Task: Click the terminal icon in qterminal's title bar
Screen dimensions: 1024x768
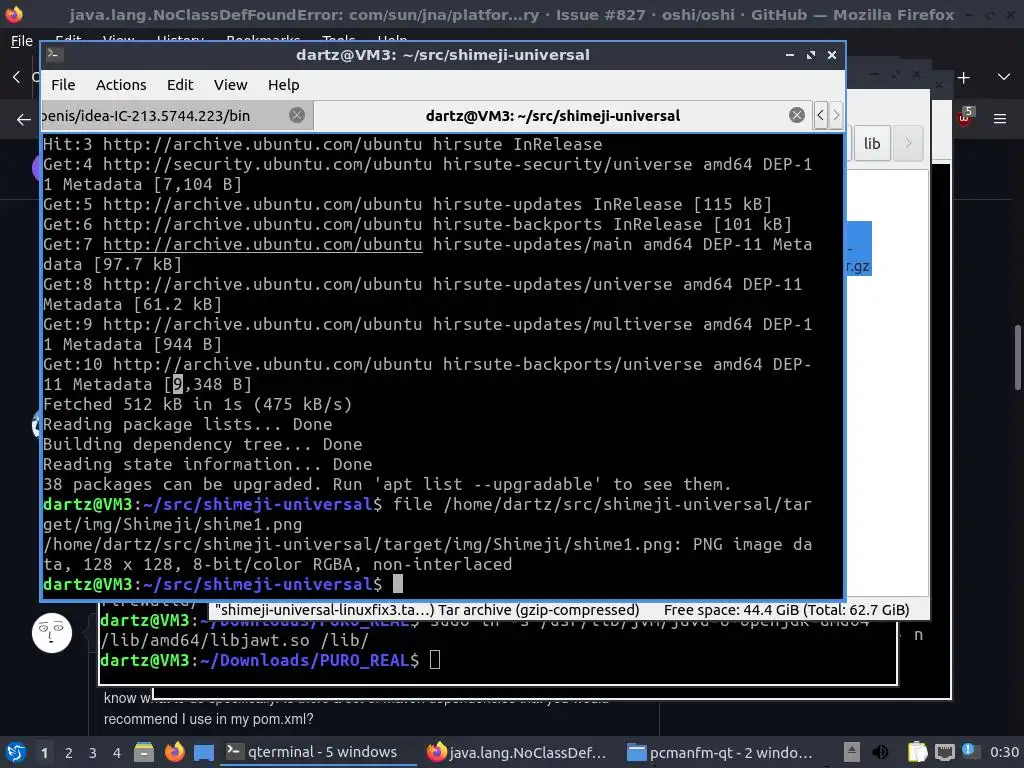Action: (x=54, y=55)
